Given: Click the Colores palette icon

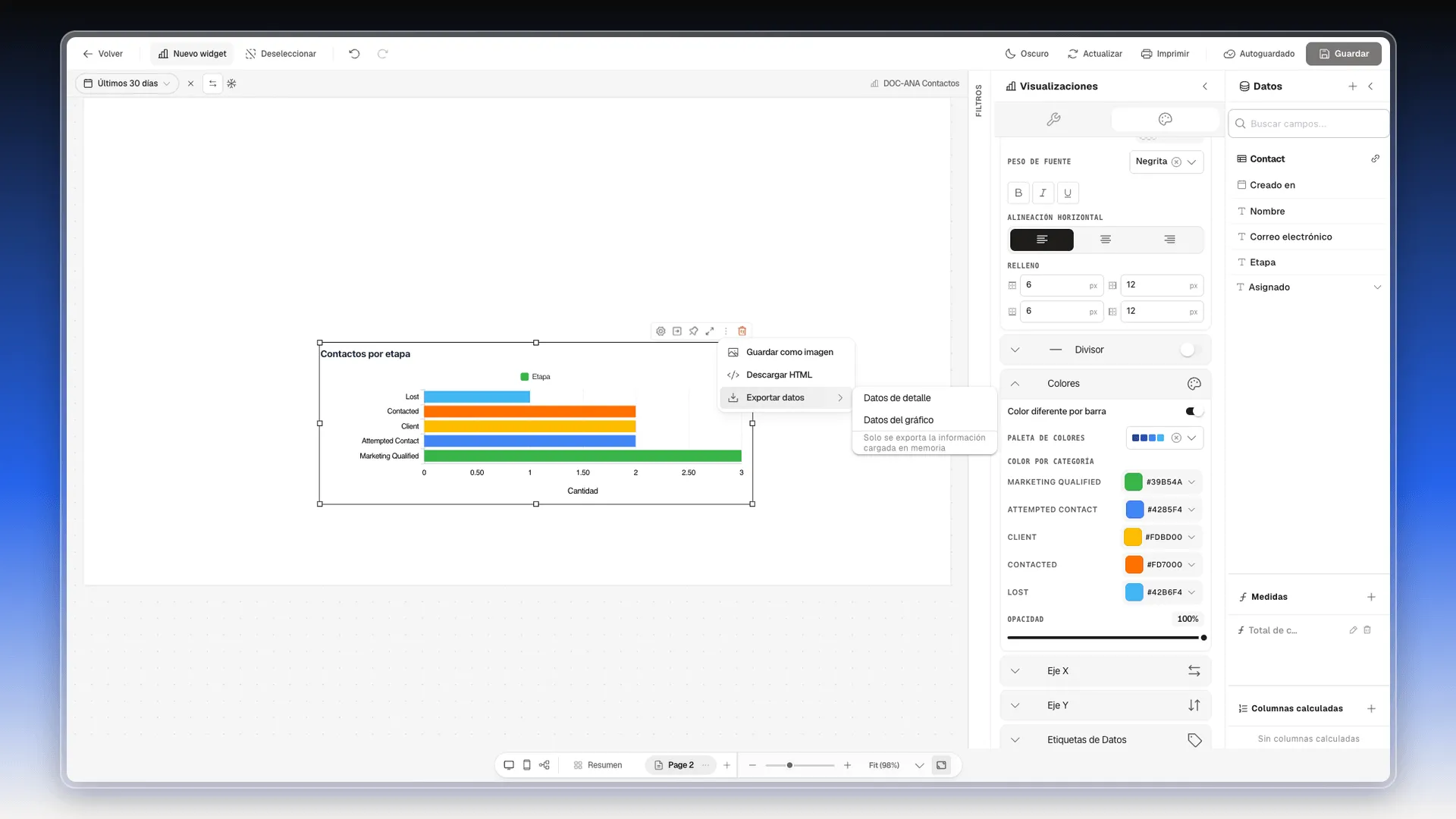Looking at the screenshot, I should click(x=1194, y=384).
